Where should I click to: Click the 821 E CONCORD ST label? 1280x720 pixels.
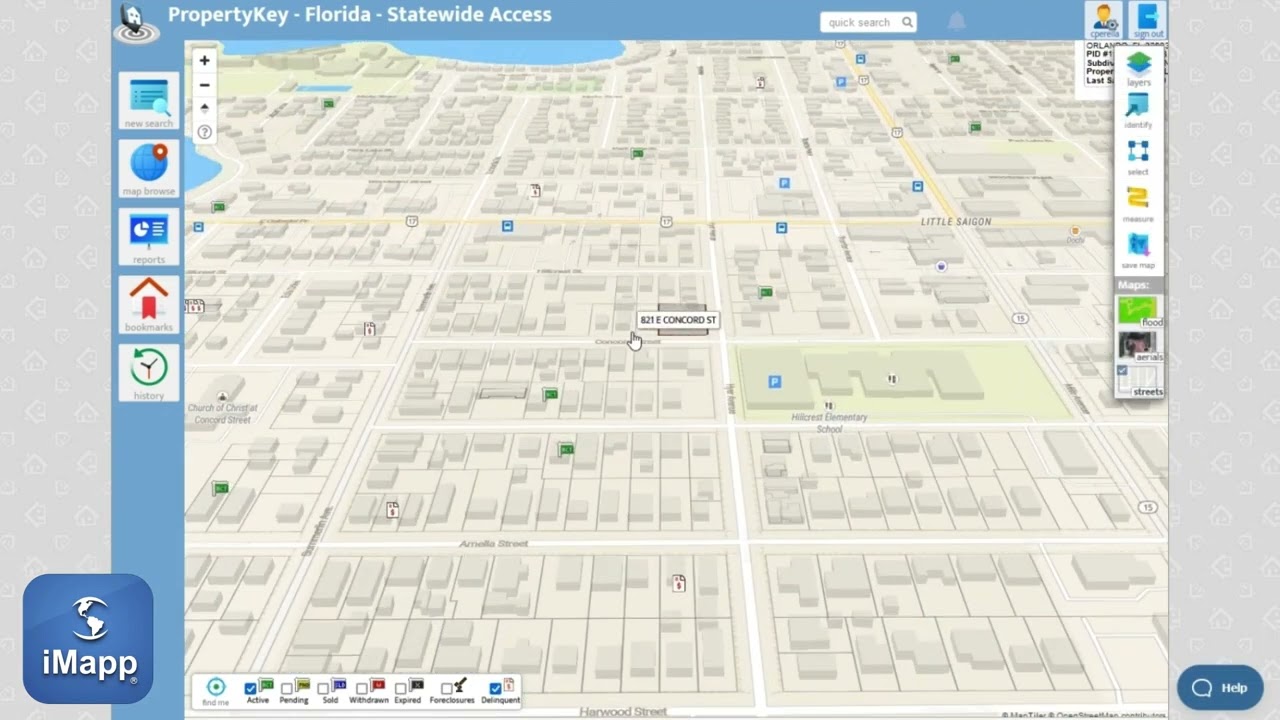678,320
